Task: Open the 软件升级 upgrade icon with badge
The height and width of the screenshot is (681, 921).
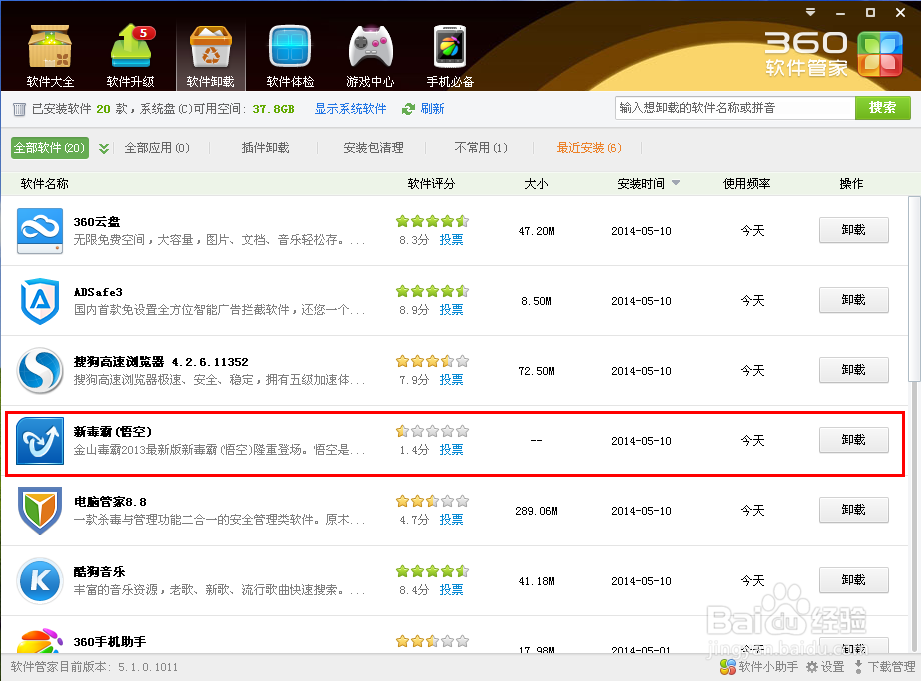Action: point(130,55)
